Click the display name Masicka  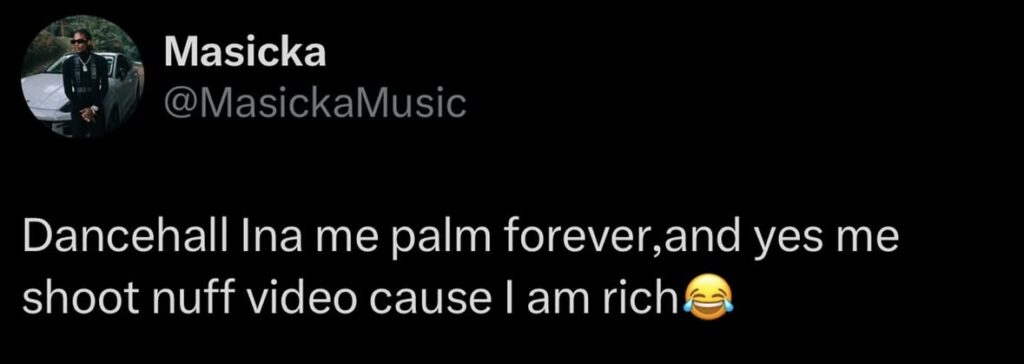(x=245, y=52)
